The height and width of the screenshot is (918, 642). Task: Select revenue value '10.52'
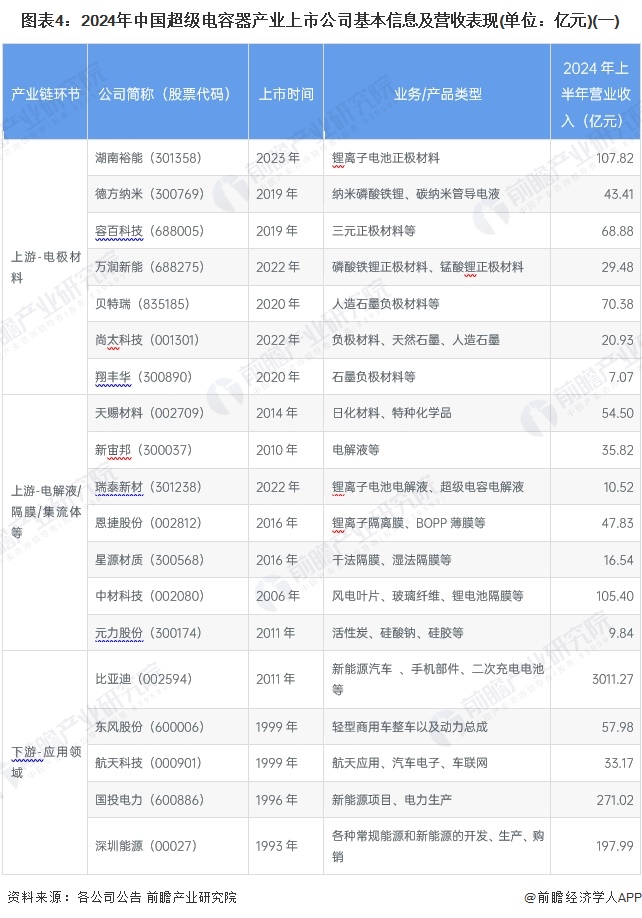618,487
